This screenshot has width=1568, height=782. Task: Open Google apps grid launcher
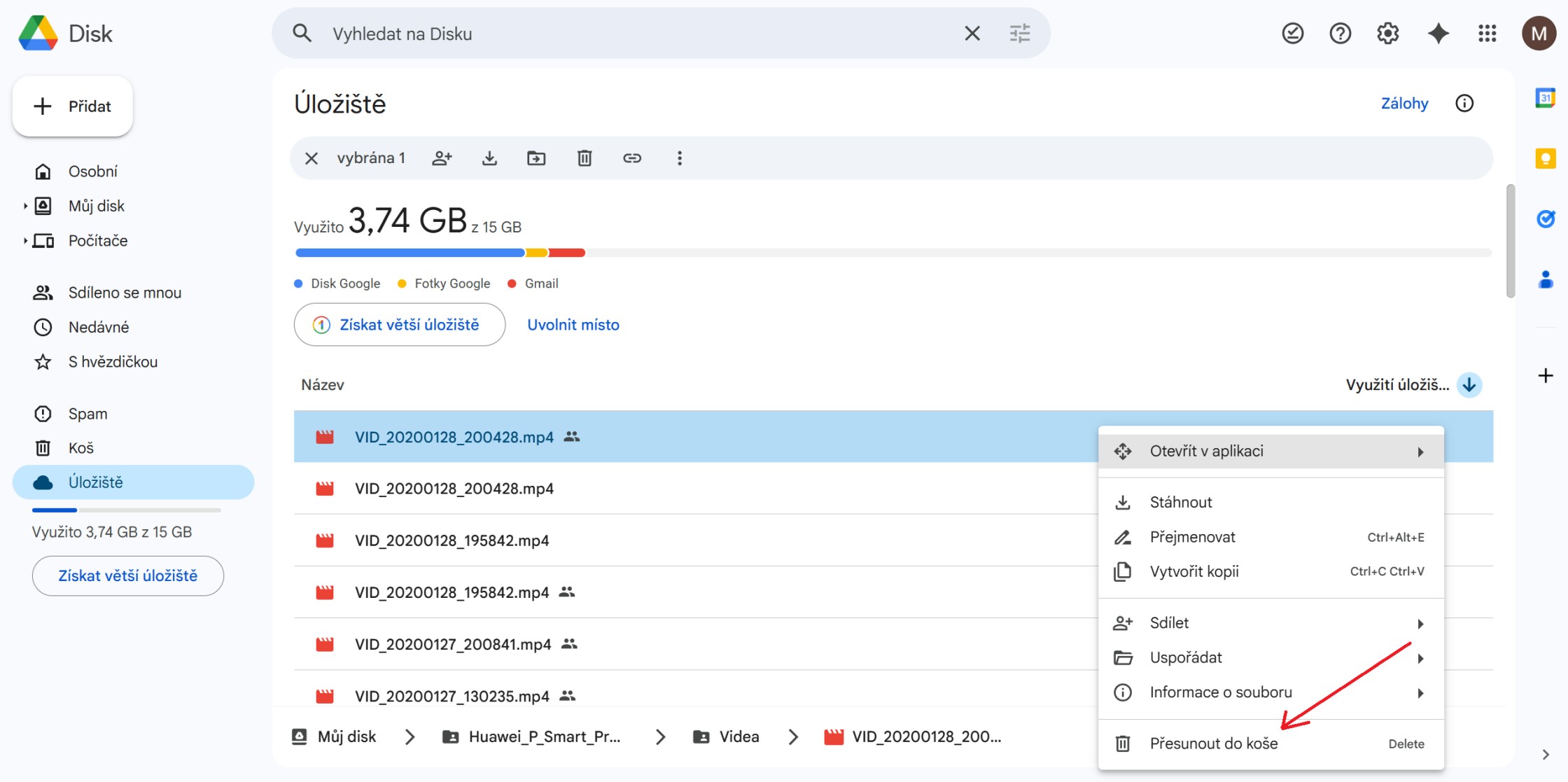click(1487, 34)
